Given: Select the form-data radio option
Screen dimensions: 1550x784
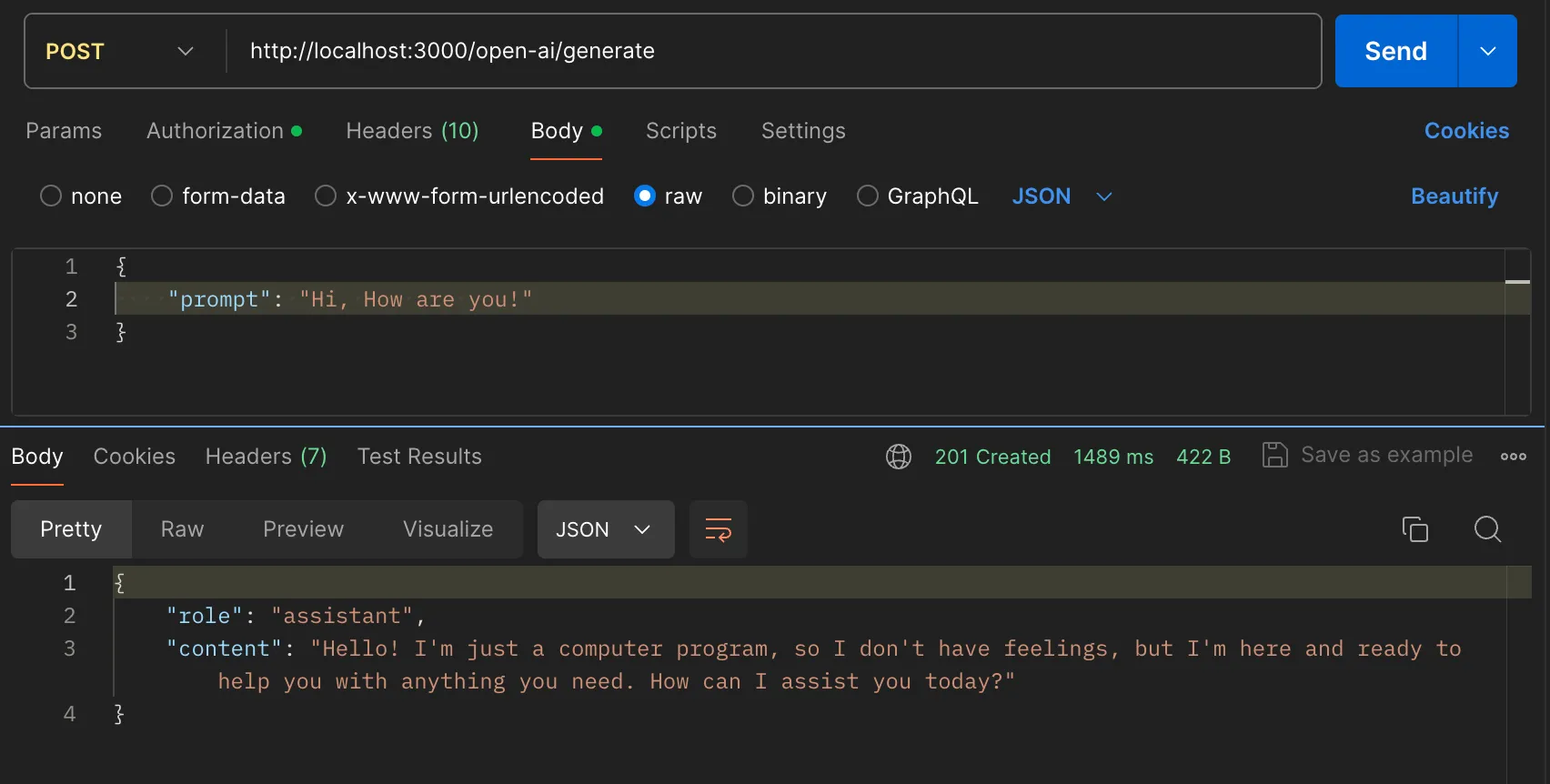Looking at the screenshot, I should click(162, 196).
